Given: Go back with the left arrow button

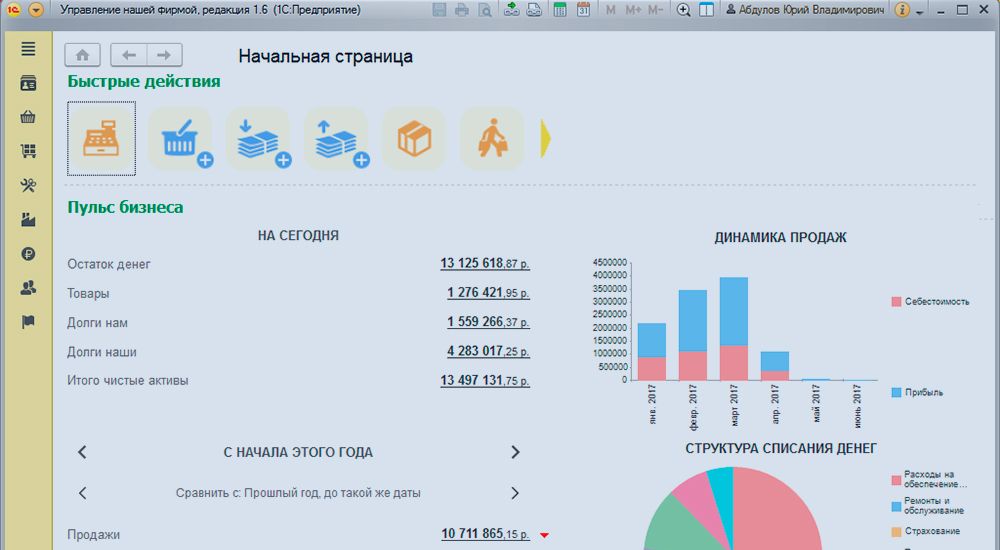Looking at the screenshot, I should [129, 56].
